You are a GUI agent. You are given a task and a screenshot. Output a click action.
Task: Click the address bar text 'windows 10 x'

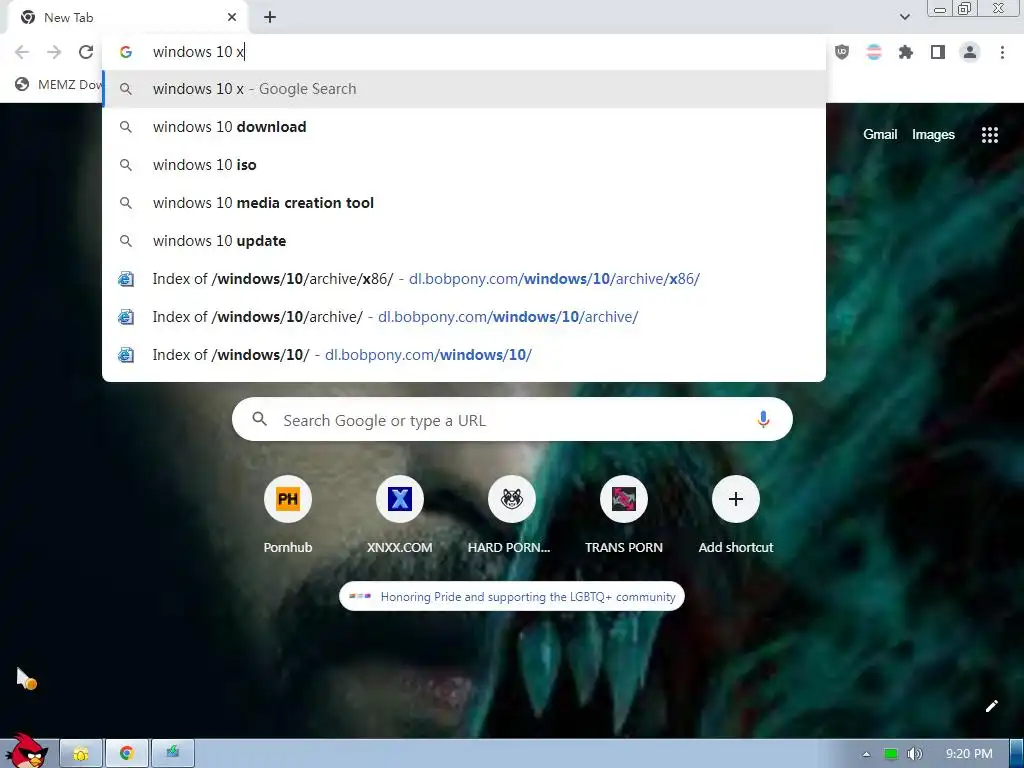[x=198, y=52]
